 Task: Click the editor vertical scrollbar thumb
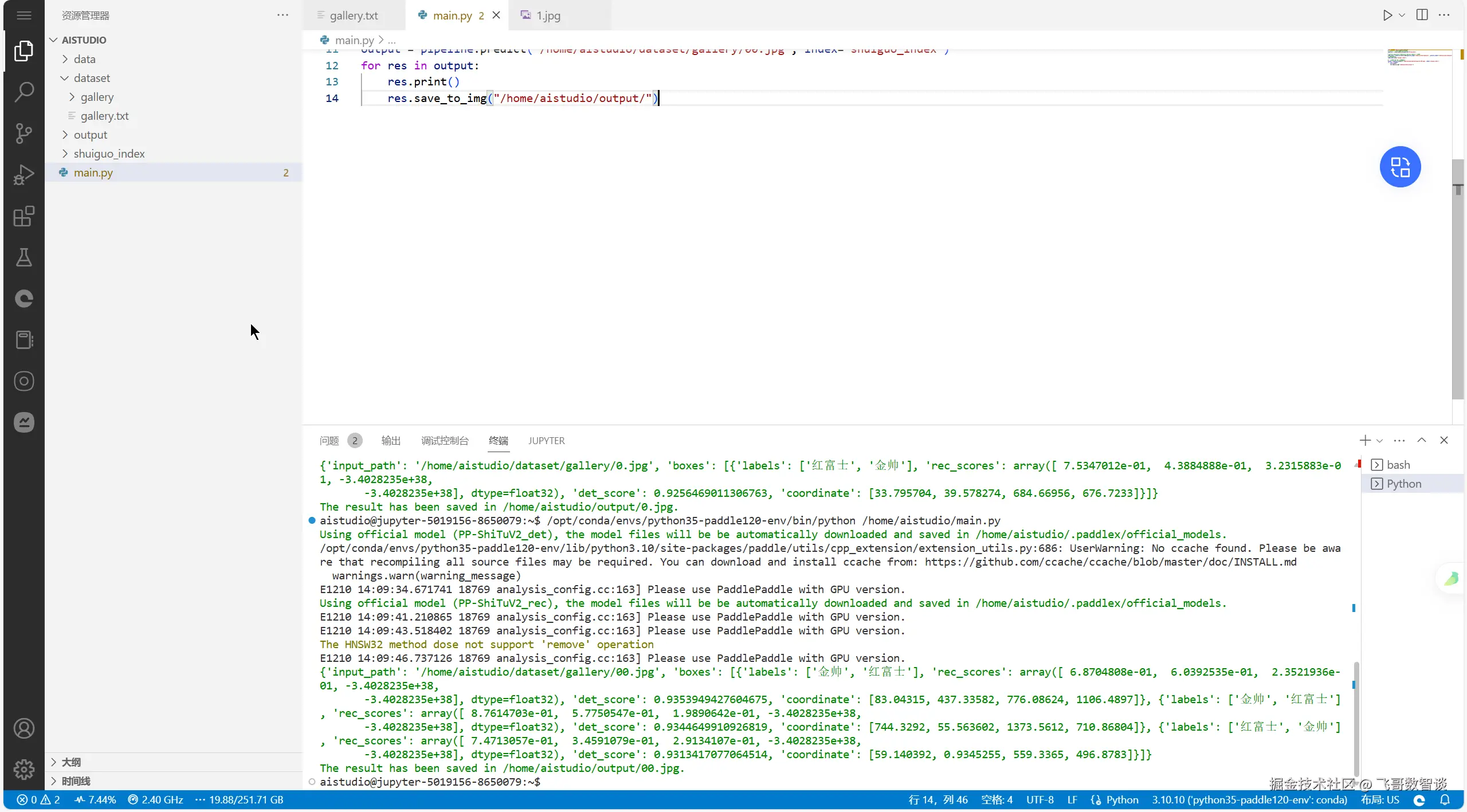coord(1458,278)
